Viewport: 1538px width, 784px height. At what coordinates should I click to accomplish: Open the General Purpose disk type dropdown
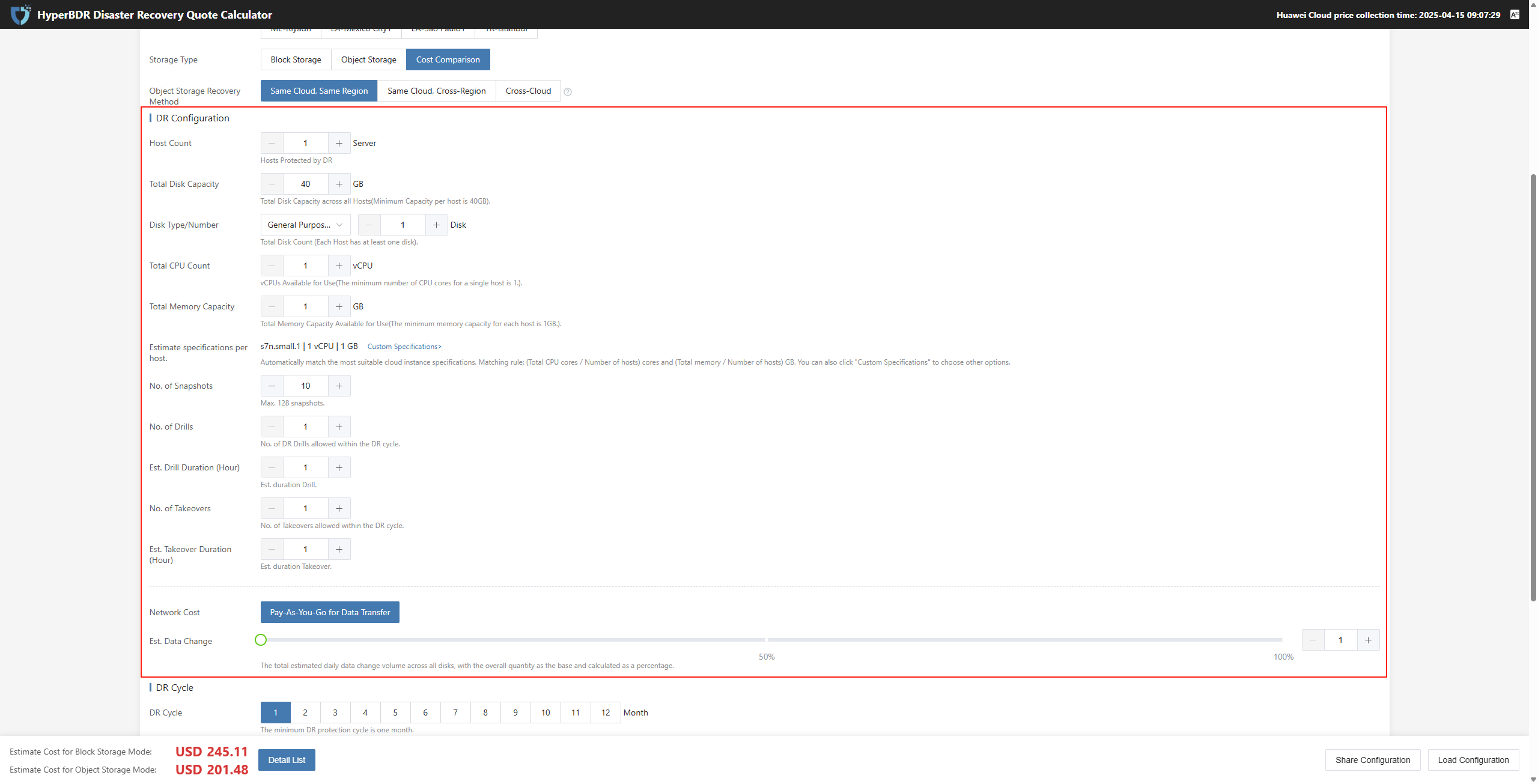pyautogui.click(x=305, y=225)
